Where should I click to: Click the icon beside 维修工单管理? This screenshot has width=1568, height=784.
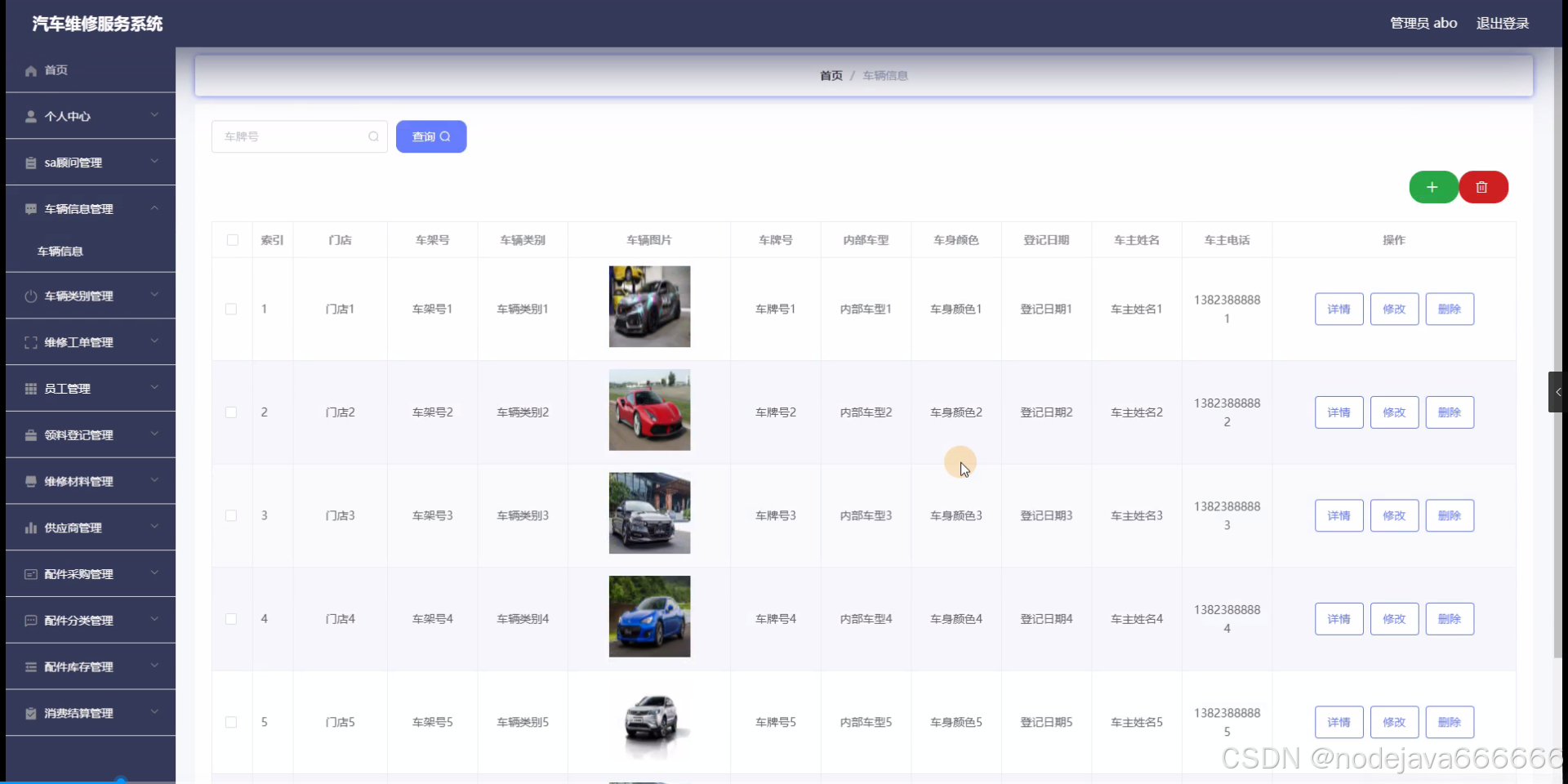point(31,343)
